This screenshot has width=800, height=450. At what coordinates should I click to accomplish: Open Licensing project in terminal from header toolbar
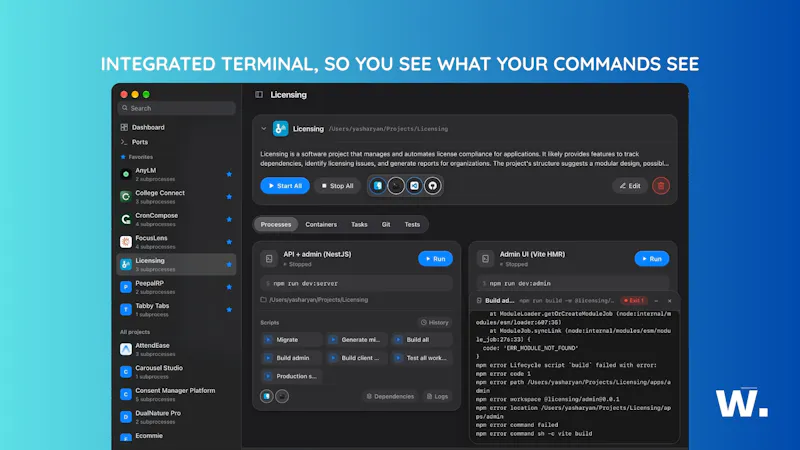pyautogui.click(x=396, y=186)
